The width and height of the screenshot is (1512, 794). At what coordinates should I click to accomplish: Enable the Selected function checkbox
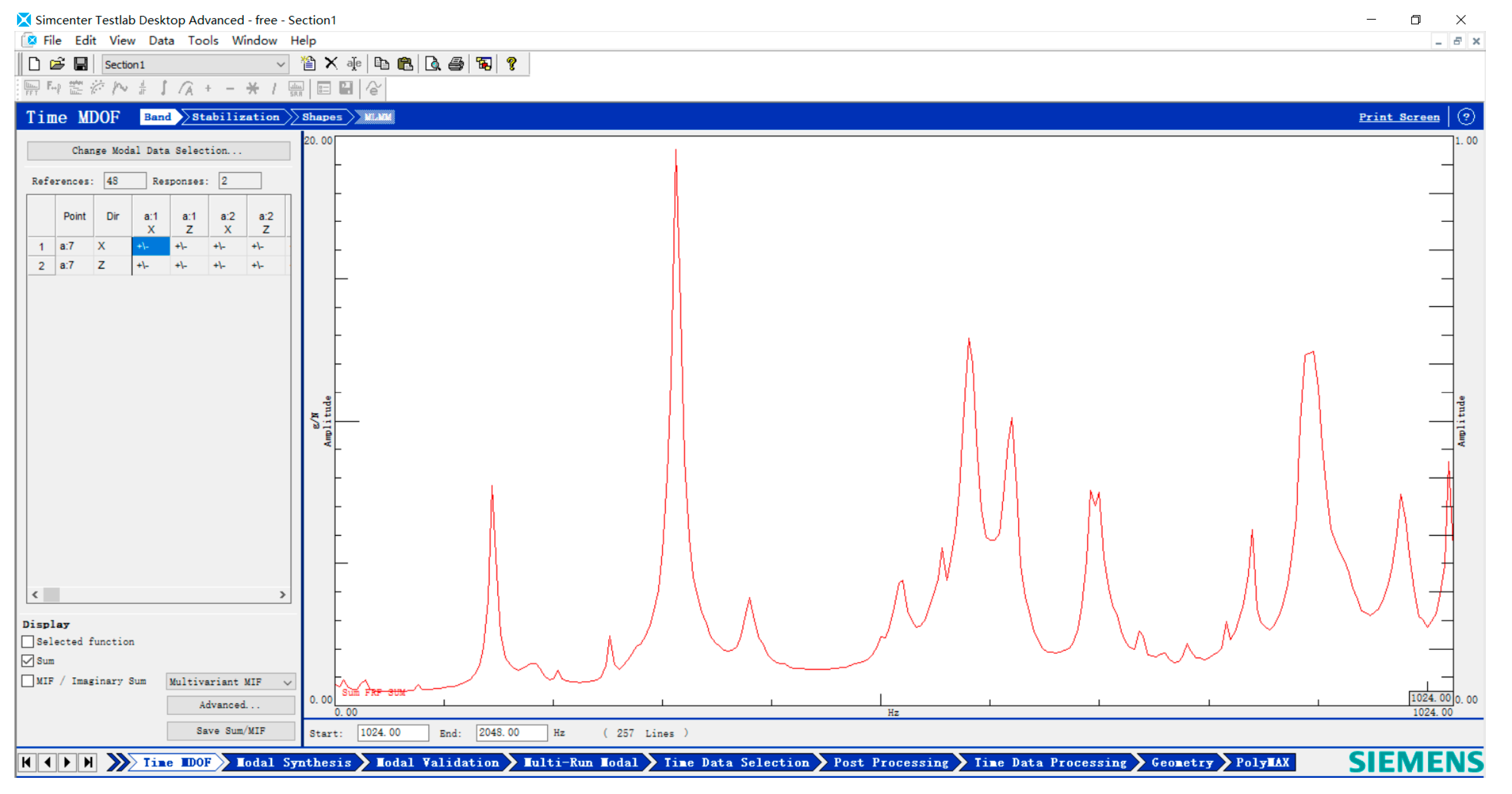point(28,641)
